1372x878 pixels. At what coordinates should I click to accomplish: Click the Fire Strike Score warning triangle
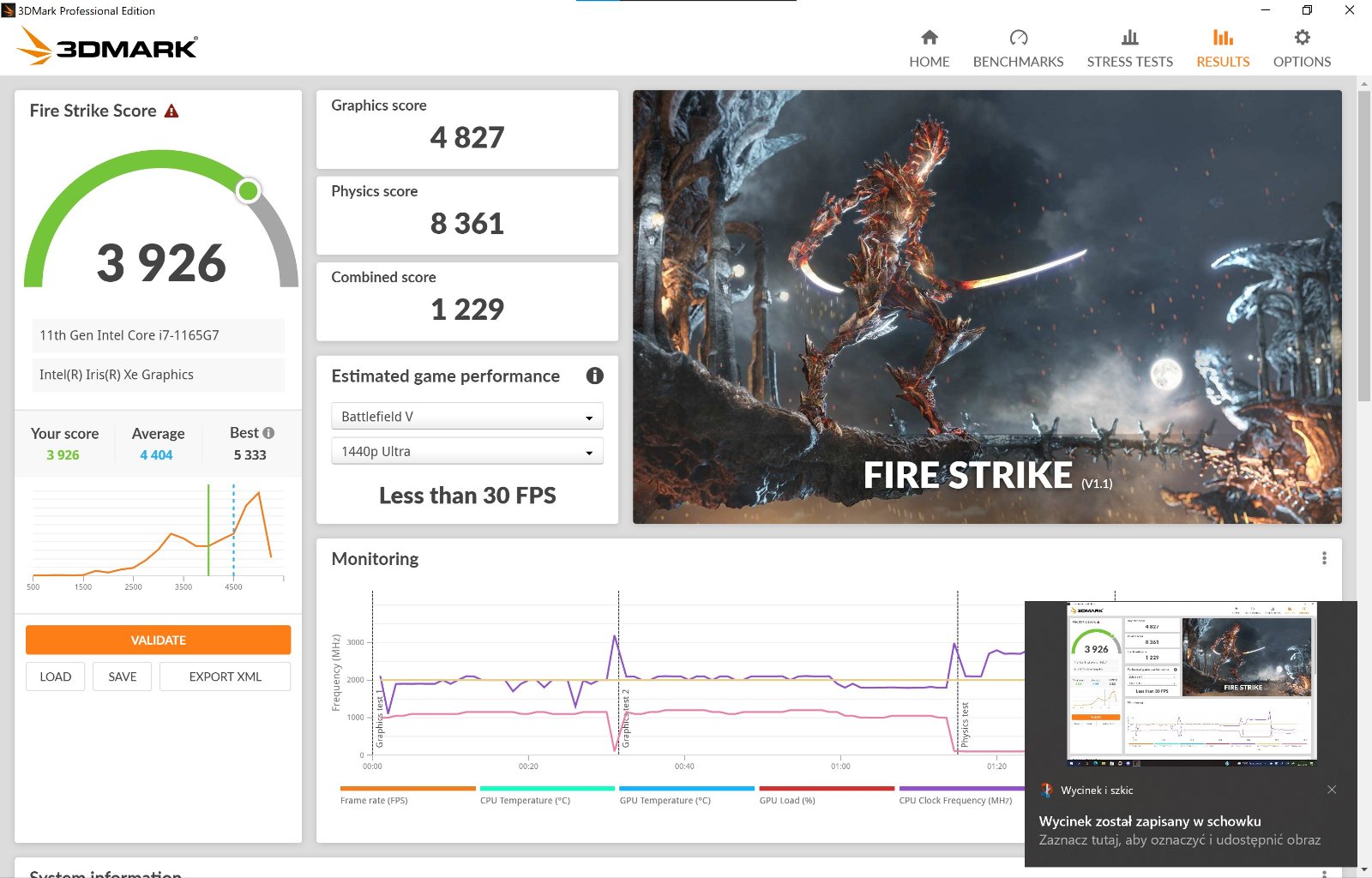[x=171, y=111]
